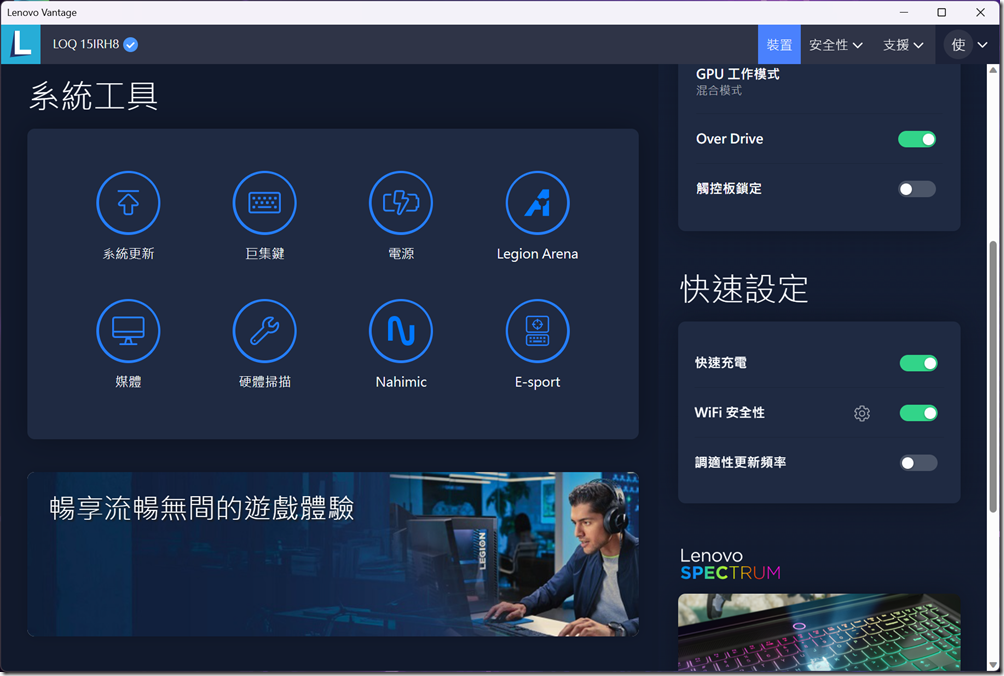
Task: Expand the 安全性 security dropdown menu
Action: coord(836,45)
